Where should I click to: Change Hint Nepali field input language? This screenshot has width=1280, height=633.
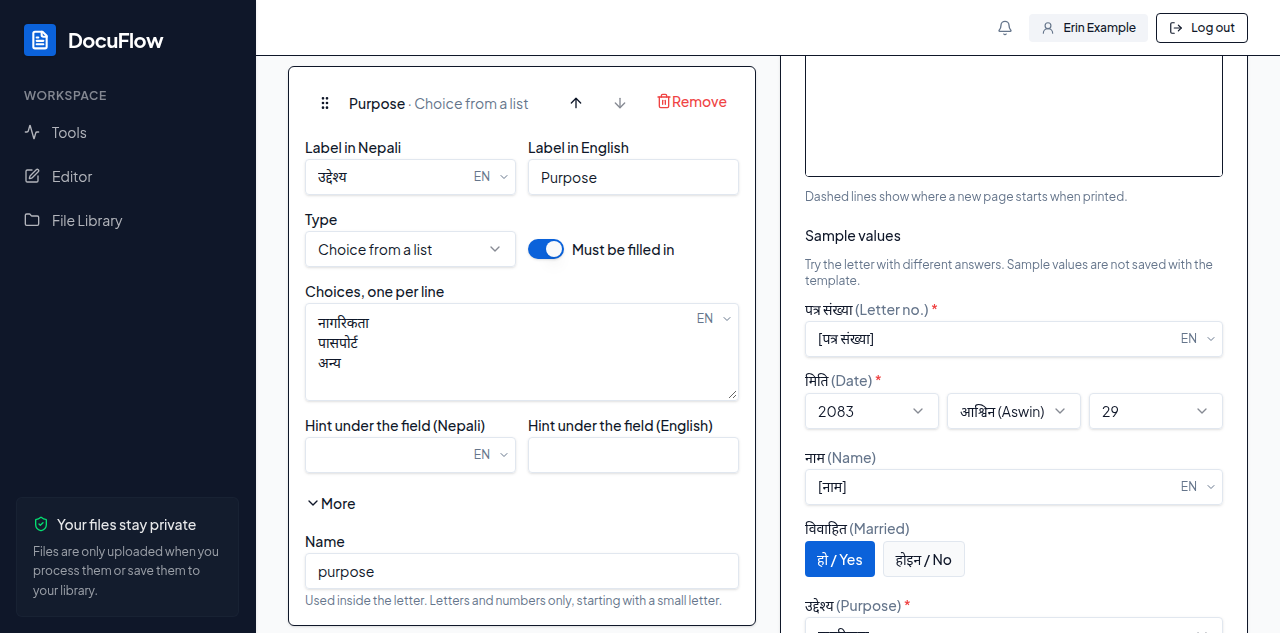point(492,455)
